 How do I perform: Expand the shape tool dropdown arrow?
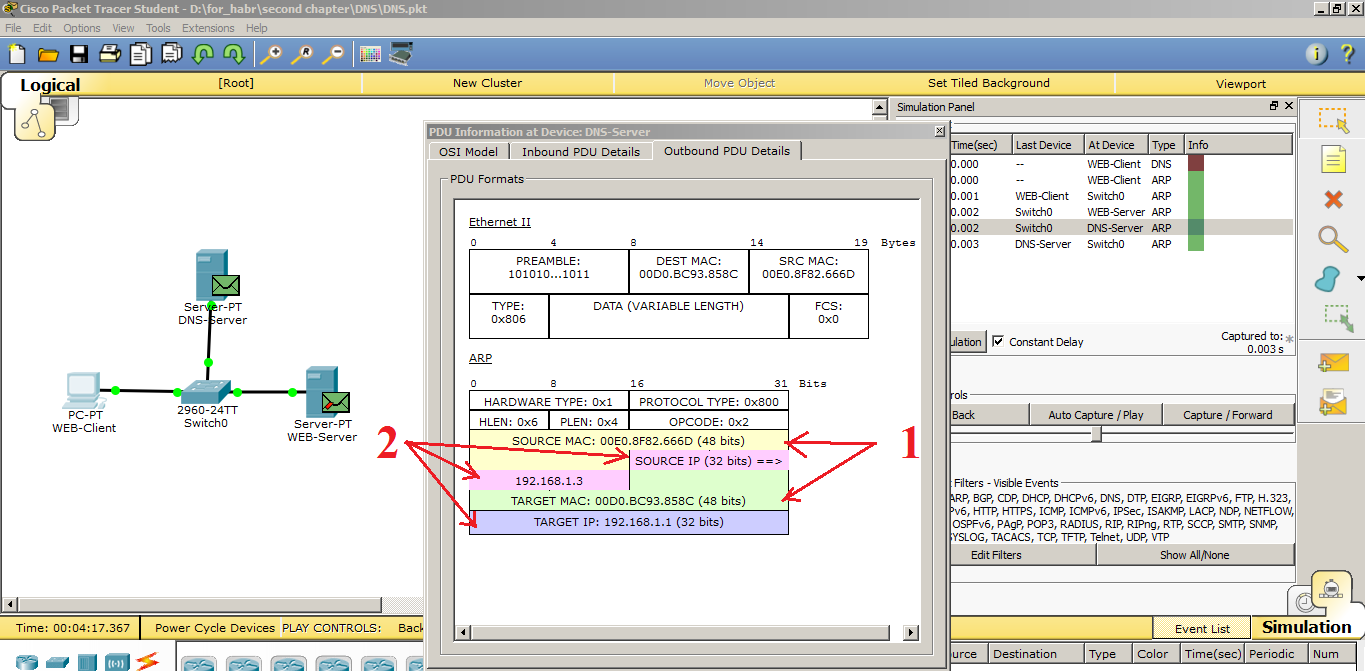(1359, 279)
